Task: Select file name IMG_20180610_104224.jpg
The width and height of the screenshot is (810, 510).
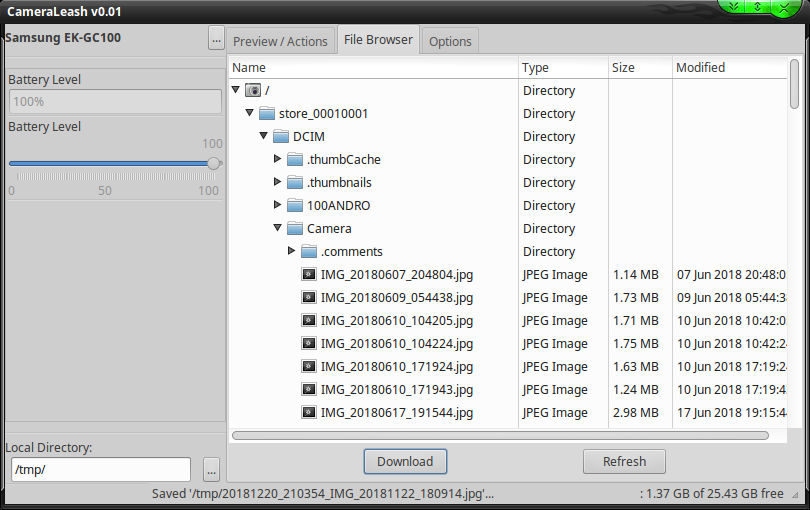Action: point(397,344)
